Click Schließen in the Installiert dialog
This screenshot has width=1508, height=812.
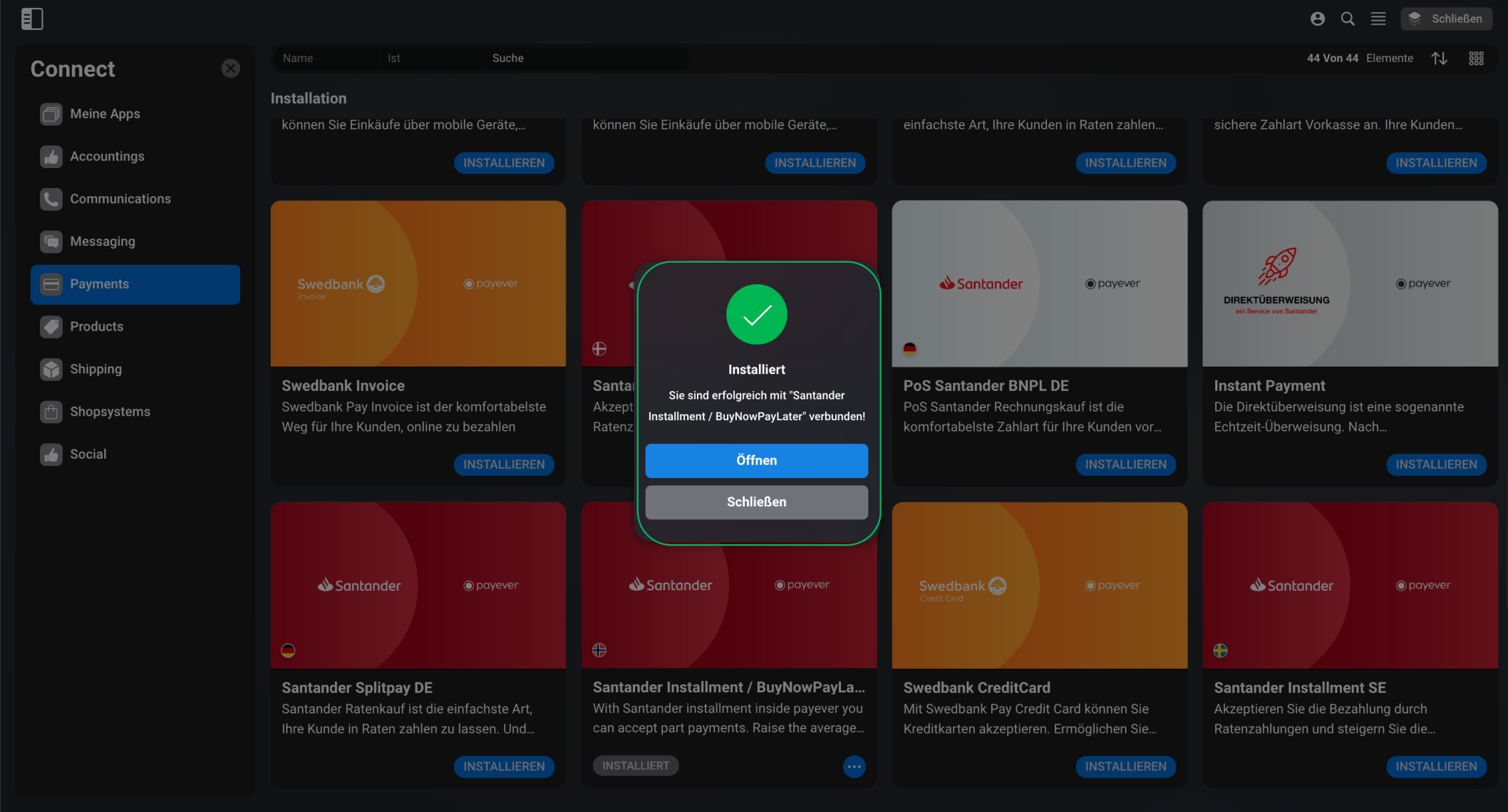pos(756,502)
